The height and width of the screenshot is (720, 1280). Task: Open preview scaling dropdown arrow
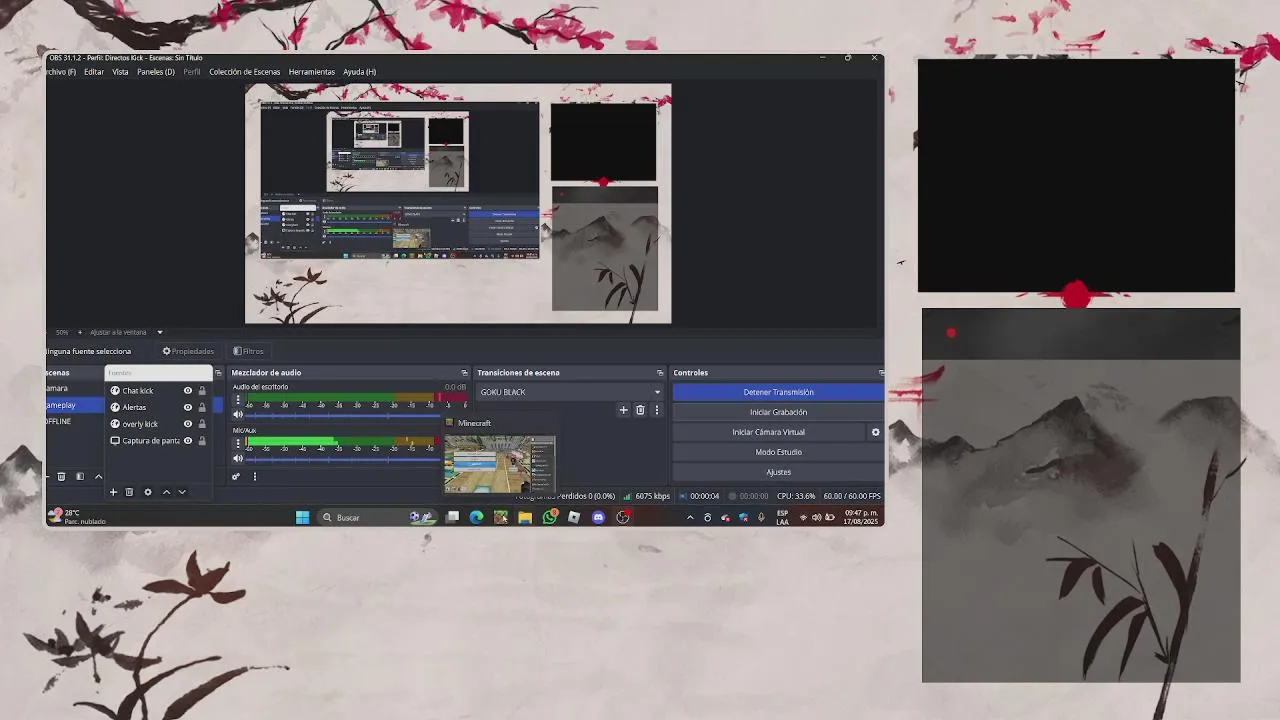coord(159,332)
